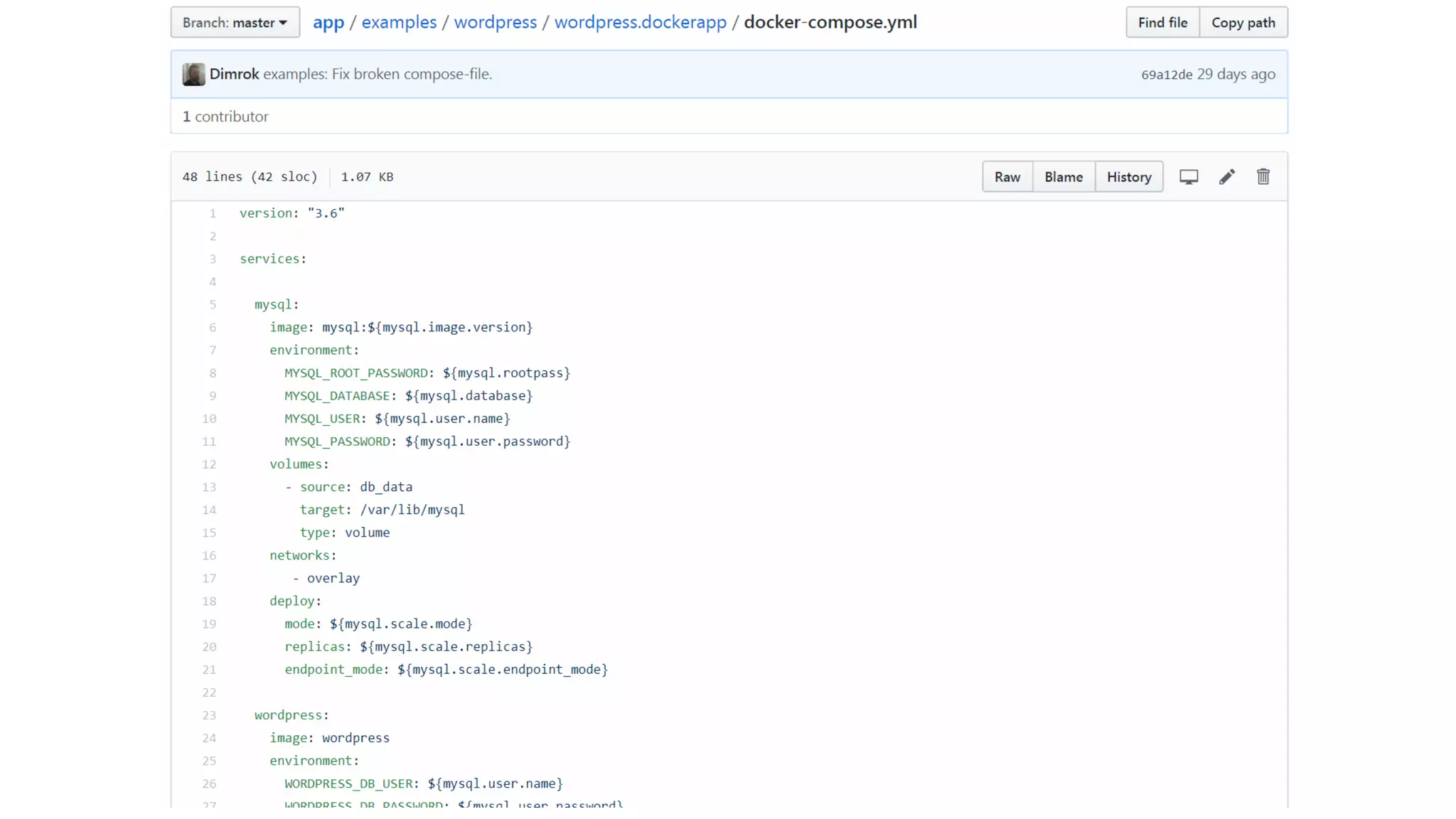Select line number 23
1456x819 pixels.
(x=209, y=715)
